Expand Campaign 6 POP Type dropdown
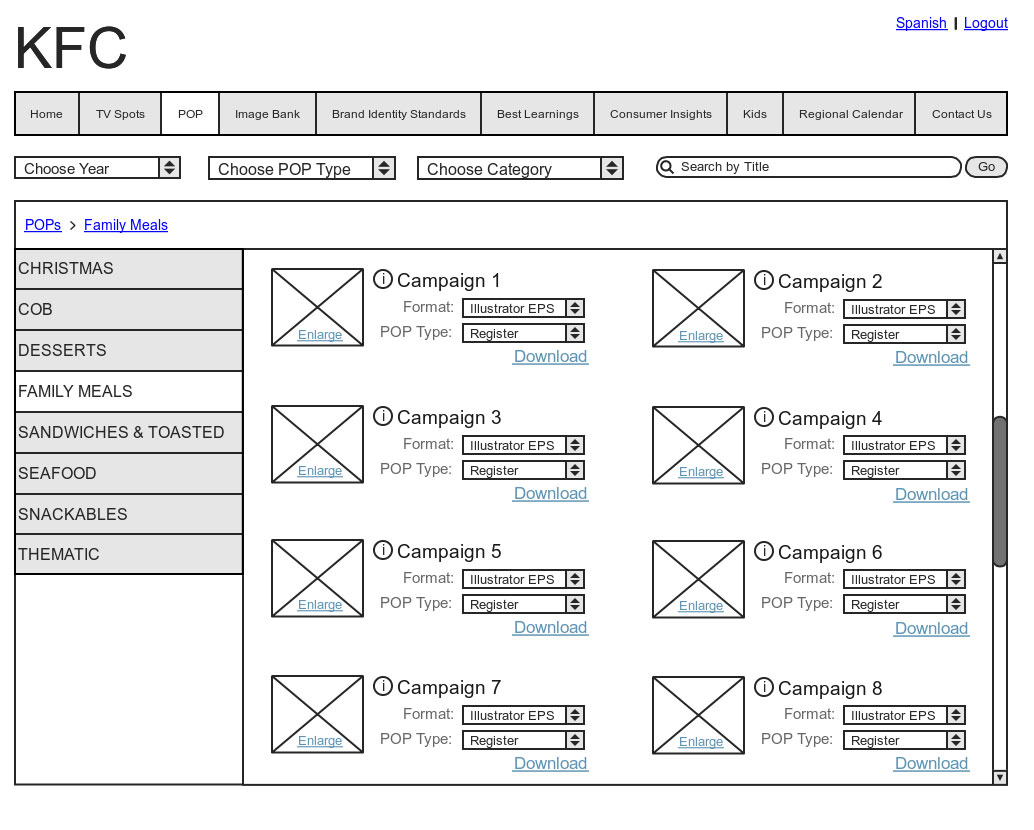The width and height of the screenshot is (1034, 830). 904,604
